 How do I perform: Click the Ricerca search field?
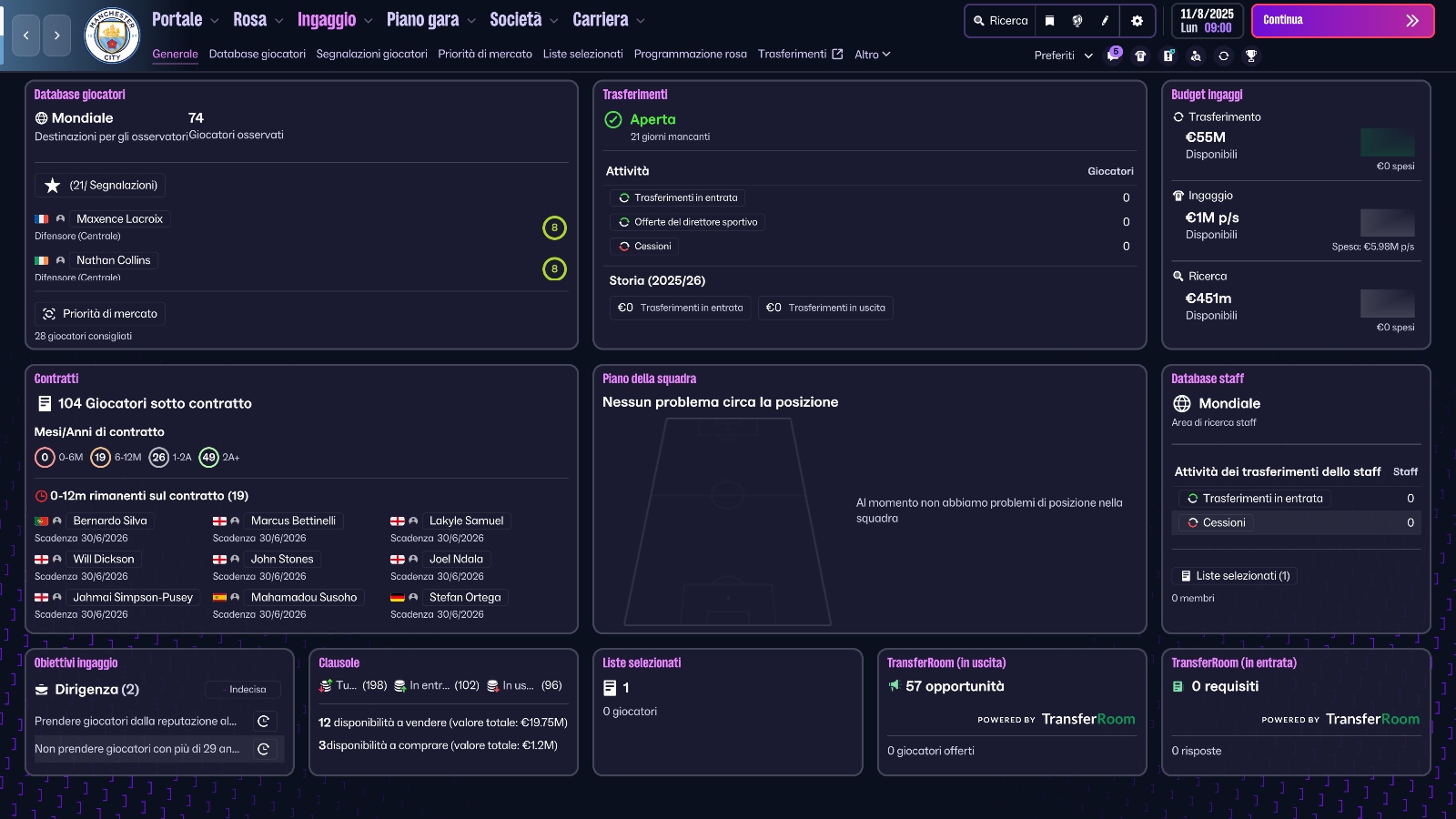pos(1000,20)
